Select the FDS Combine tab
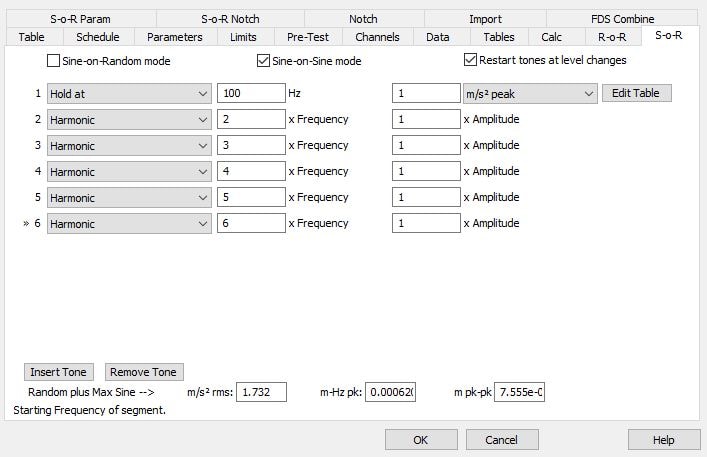Image resolution: width=707 pixels, height=457 pixels. (x=622, y=19)
